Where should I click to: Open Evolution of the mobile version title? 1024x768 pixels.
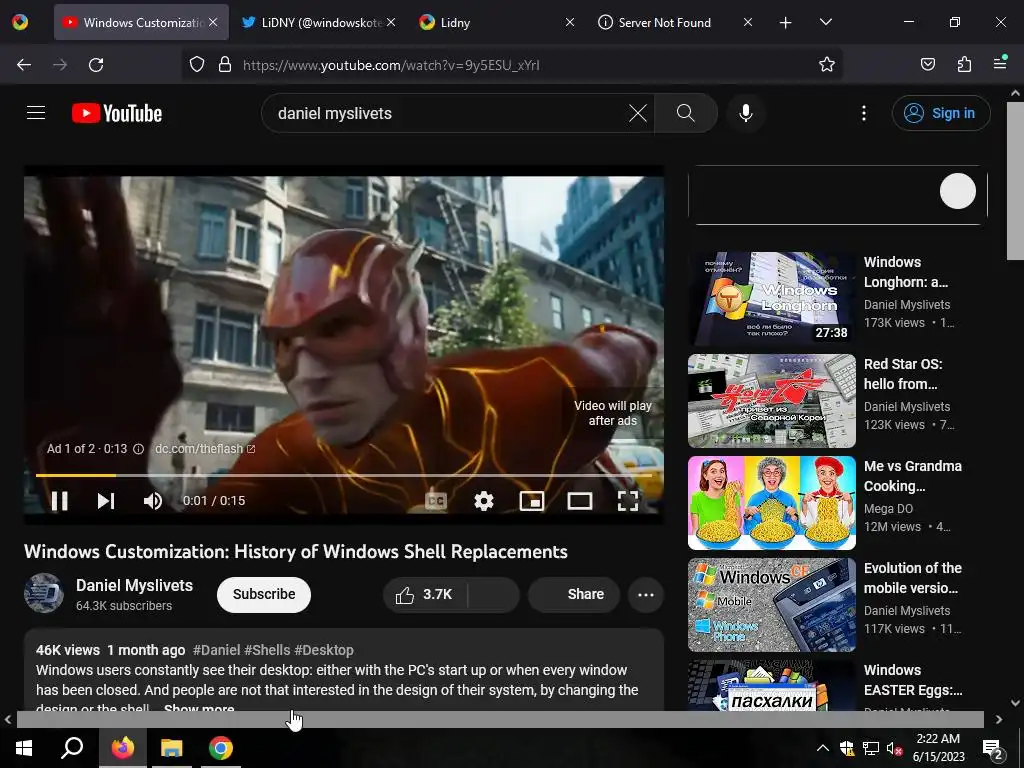912,578
